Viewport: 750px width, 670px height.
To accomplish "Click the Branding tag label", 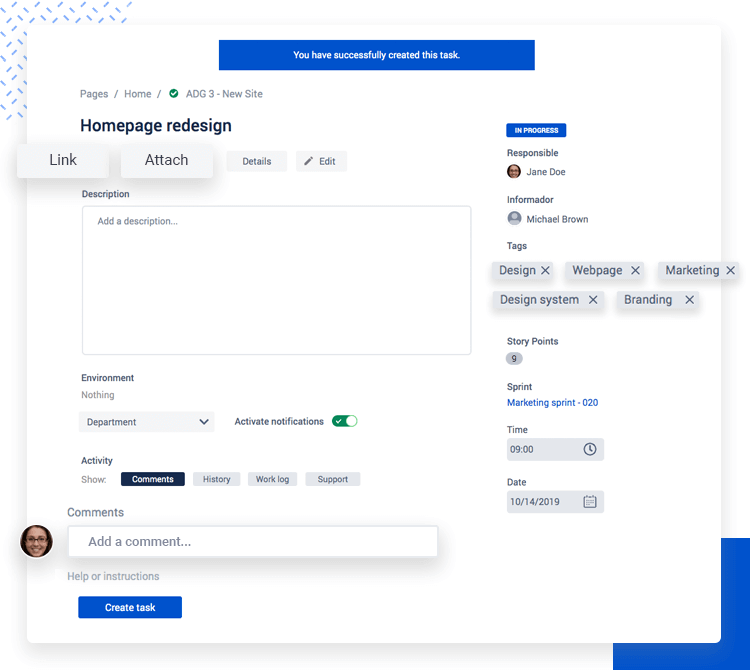I will [648, 300].
